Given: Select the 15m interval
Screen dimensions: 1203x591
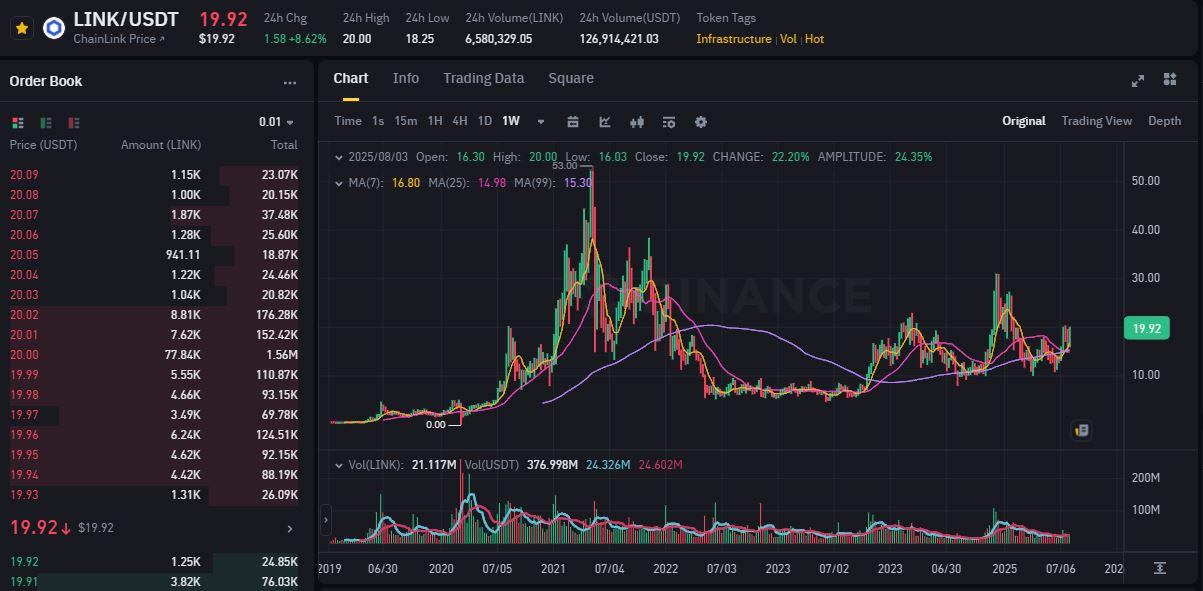Looking at the screenshot, I should pos(406,121).
